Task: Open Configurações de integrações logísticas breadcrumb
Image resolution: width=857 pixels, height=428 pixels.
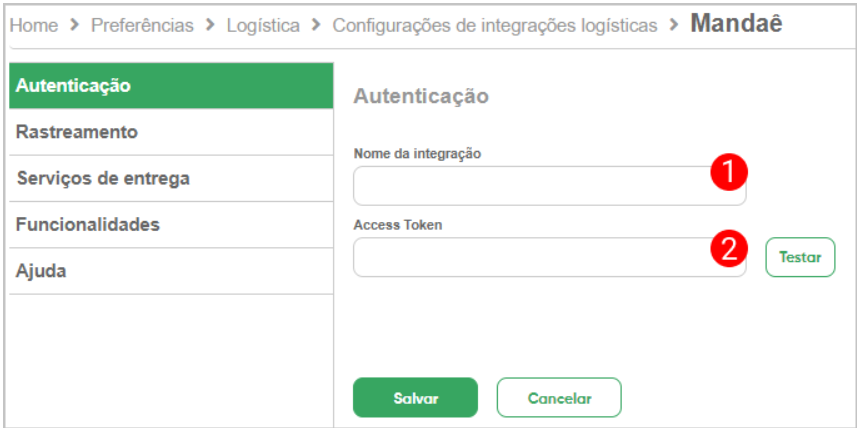Action: tap(495, 25)
